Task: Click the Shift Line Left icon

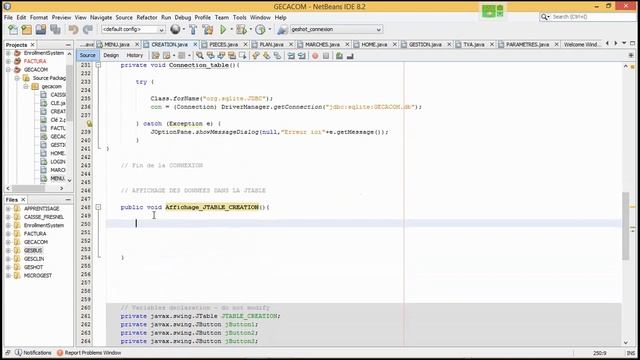Action: (291, 56)
